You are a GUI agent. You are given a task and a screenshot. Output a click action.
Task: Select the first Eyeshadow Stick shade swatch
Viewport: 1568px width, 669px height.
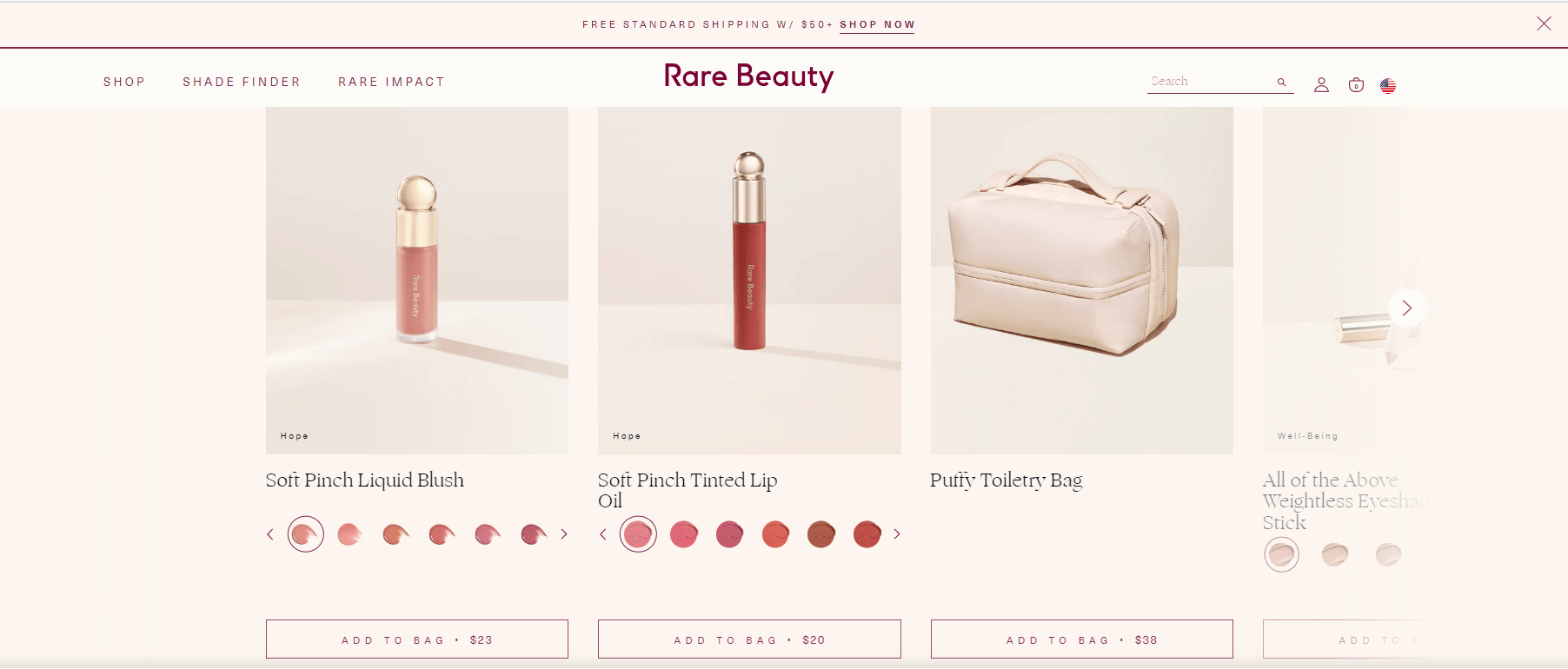point(1281,554)
